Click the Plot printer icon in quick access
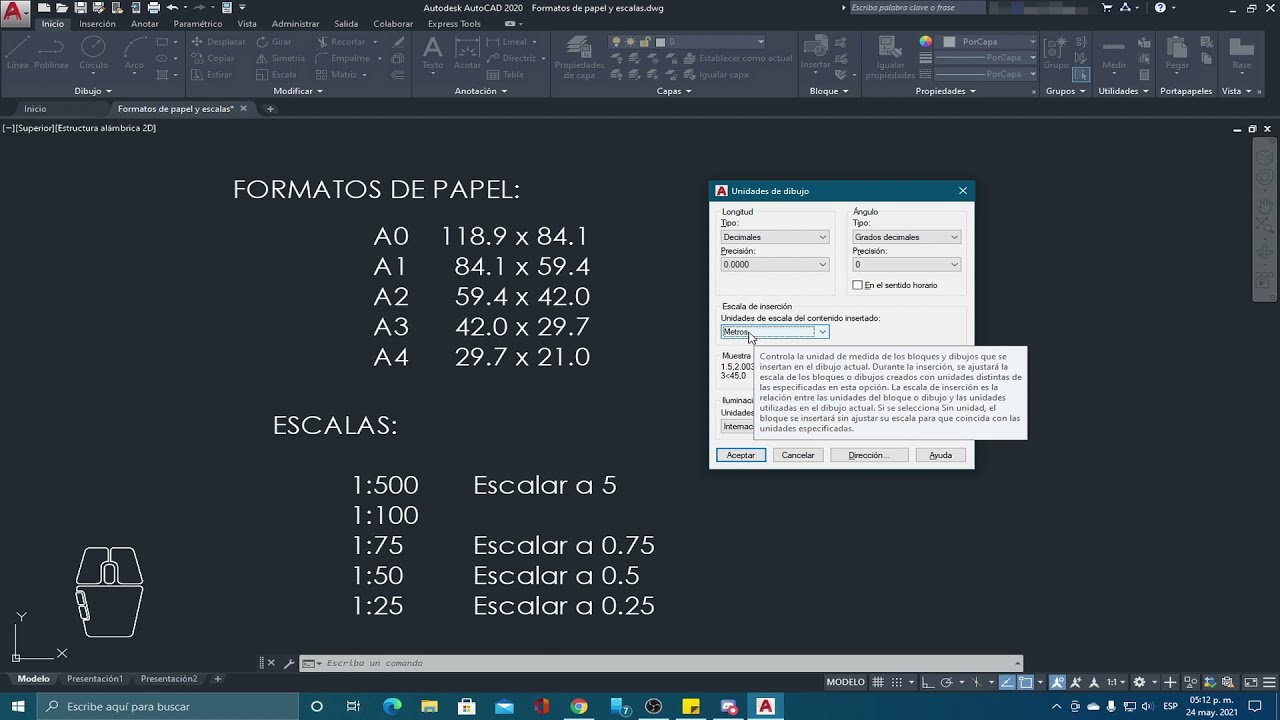Image resolution: width=1280 pixels, height=720 pixels. click(153, 7)
